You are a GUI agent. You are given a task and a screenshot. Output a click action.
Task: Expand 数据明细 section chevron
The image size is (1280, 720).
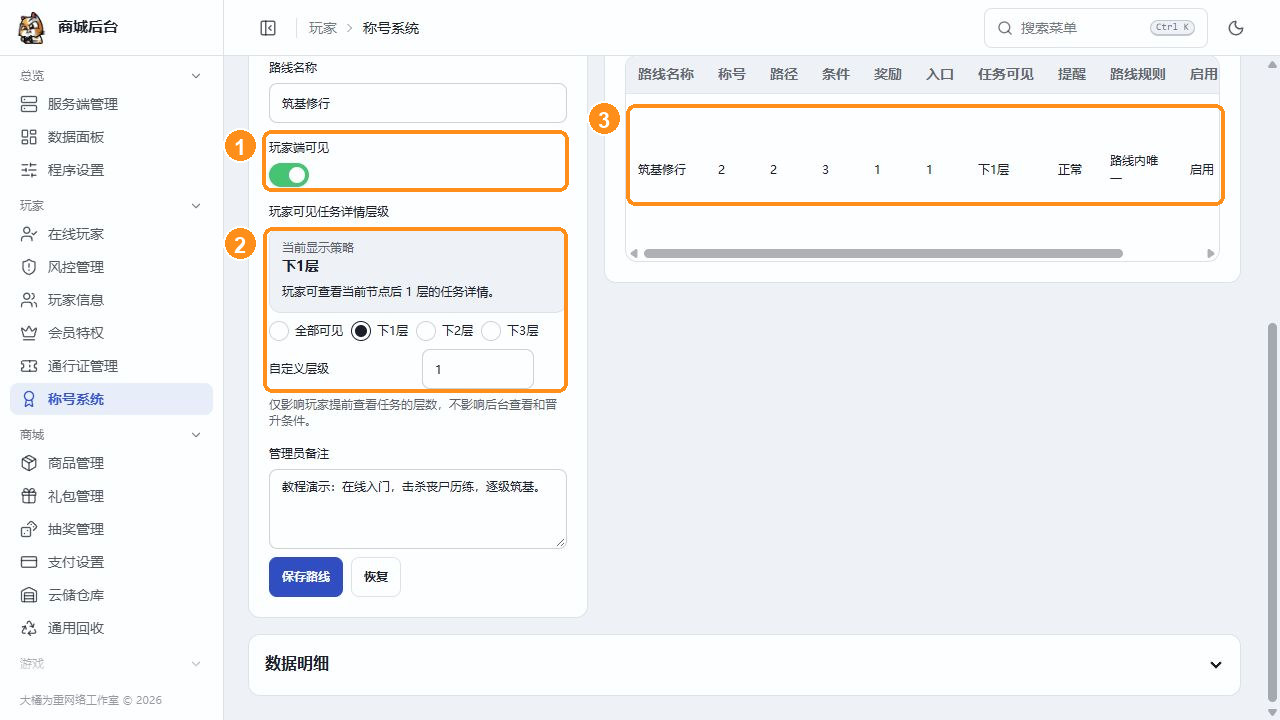coord(1216,664)
